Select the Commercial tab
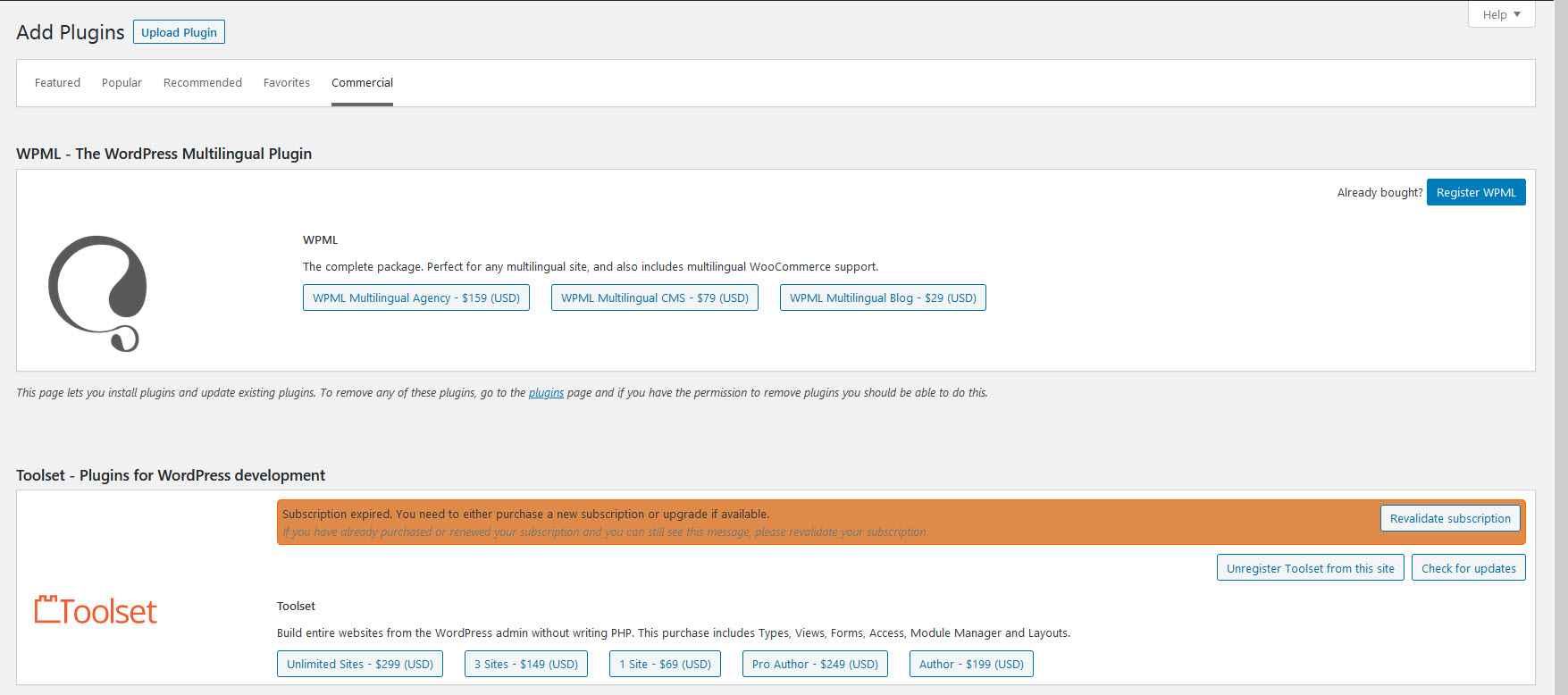This screenshot has width=1568, height=695. coord(362,83)
